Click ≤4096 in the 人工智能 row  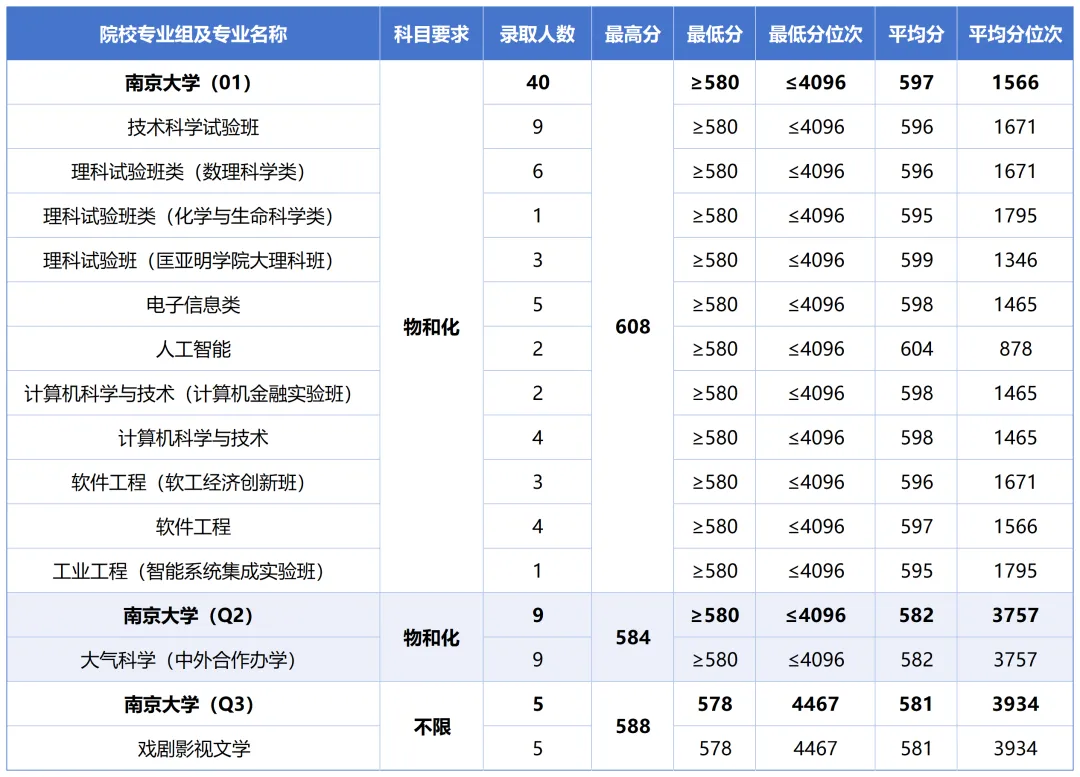[x=816, y=349]
